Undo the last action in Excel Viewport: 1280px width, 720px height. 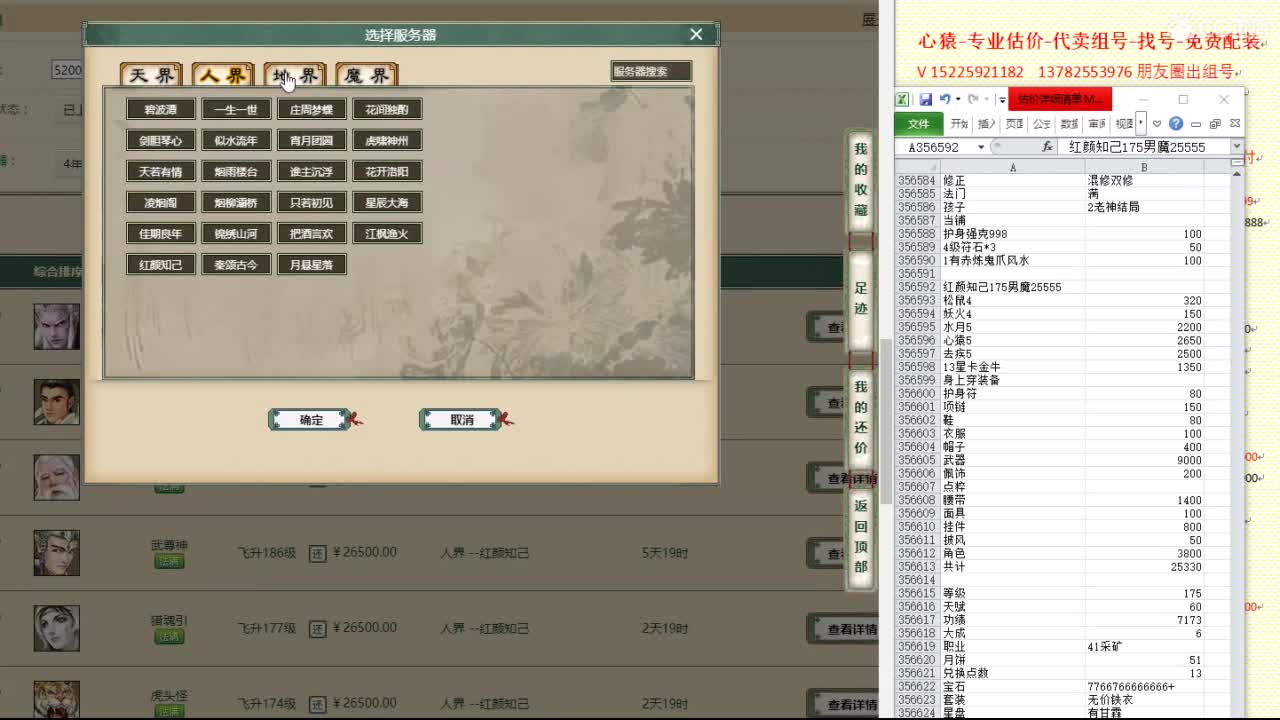click(944, 100)
